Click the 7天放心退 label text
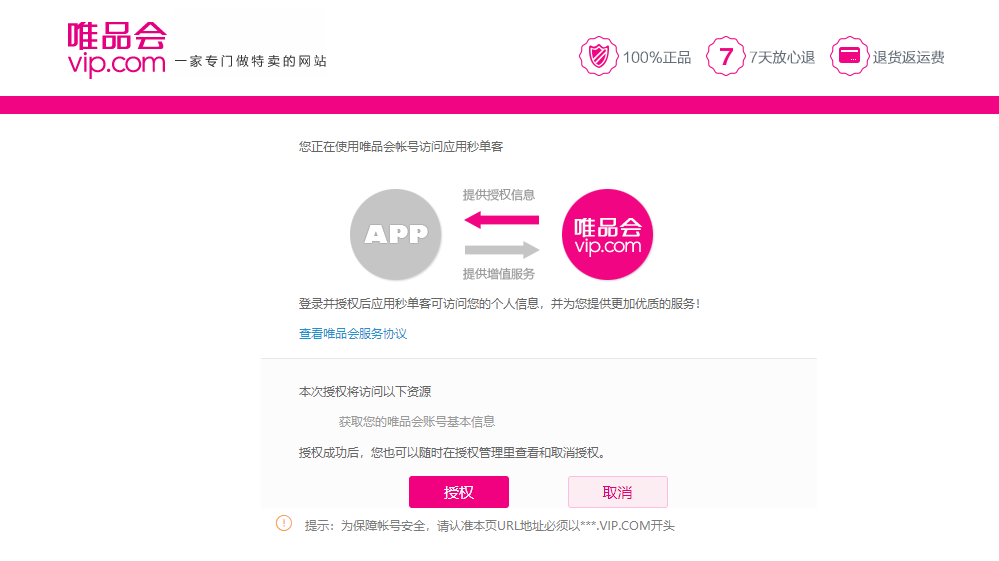This screenshot has width=999, height=561. [782, 58]
